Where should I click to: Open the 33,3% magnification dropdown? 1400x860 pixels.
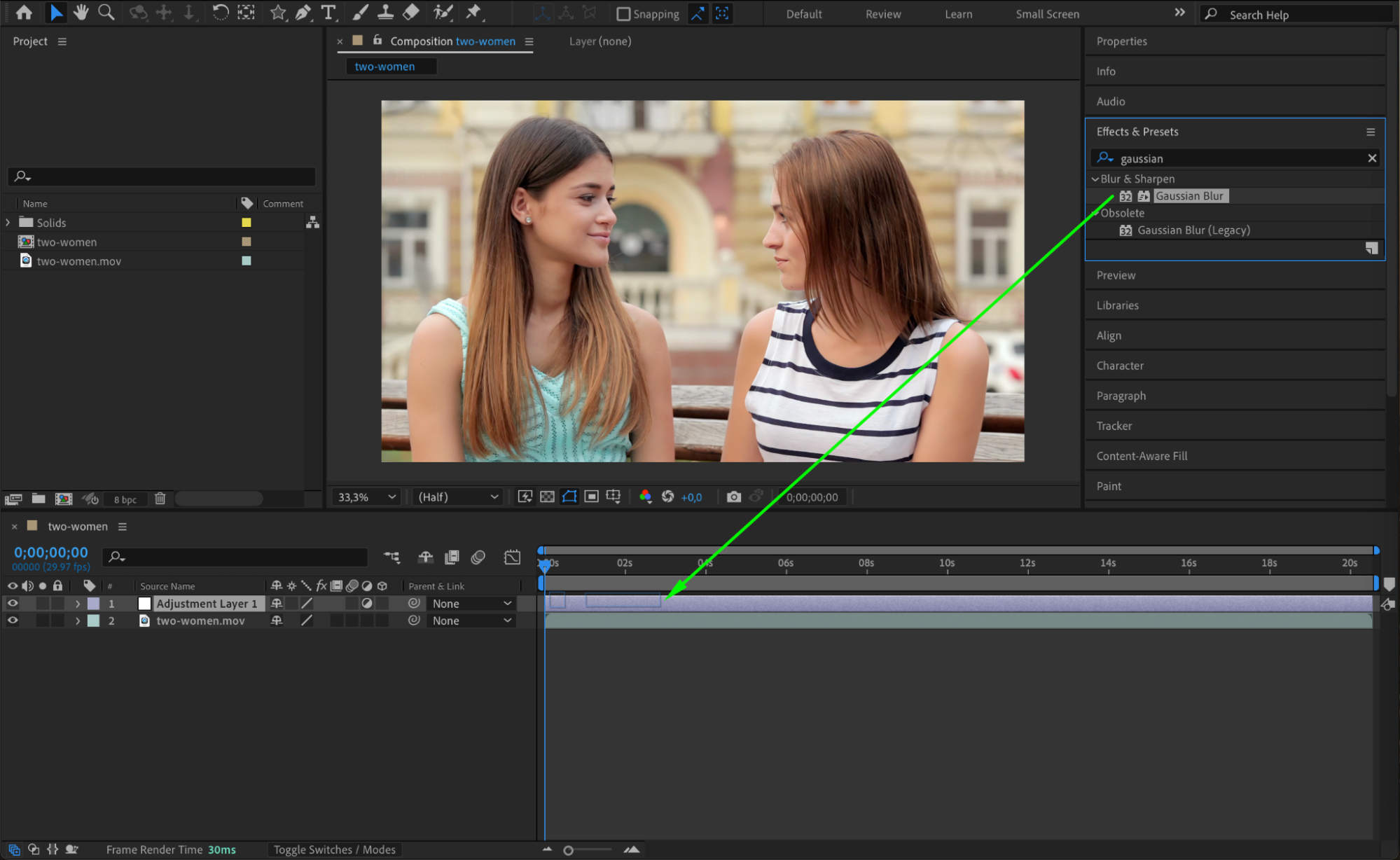point(367,497)
